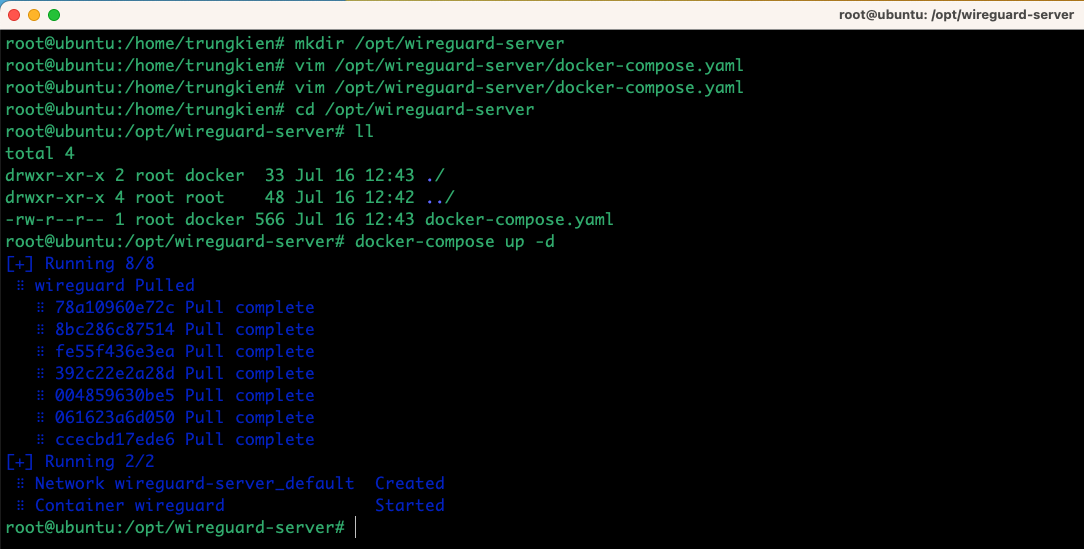Click the 'docker-compose up -d' command text
This screenshot has height=549, width=1084.
click(454, 242)
